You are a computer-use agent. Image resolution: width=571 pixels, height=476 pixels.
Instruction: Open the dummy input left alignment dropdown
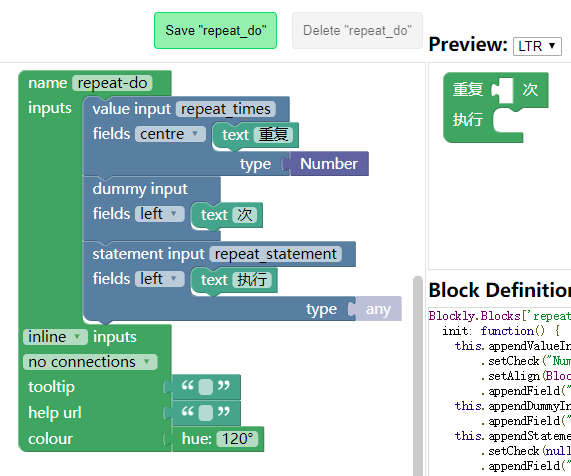pos(160,214)
